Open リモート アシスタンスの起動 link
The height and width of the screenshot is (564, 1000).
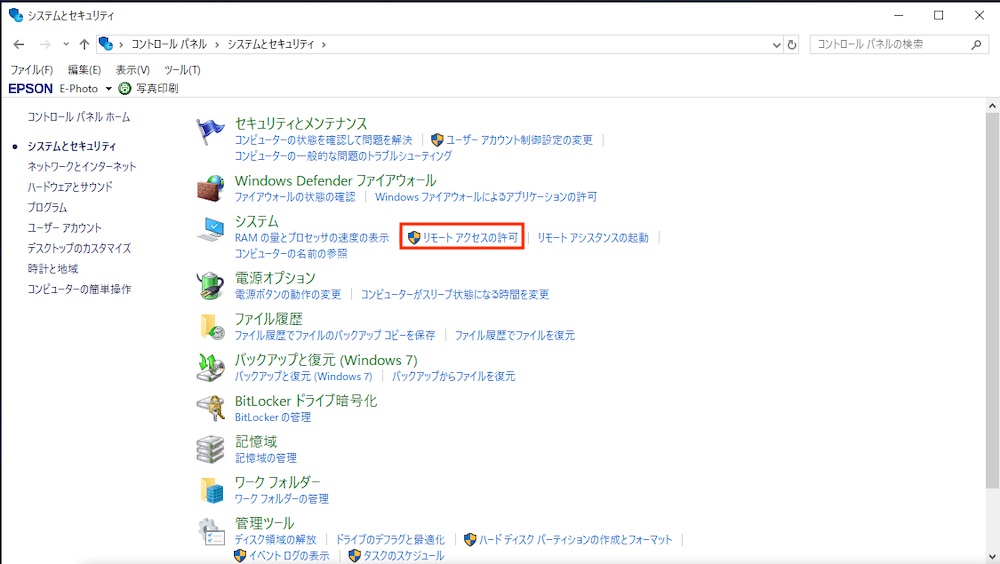tap(592, 237)
